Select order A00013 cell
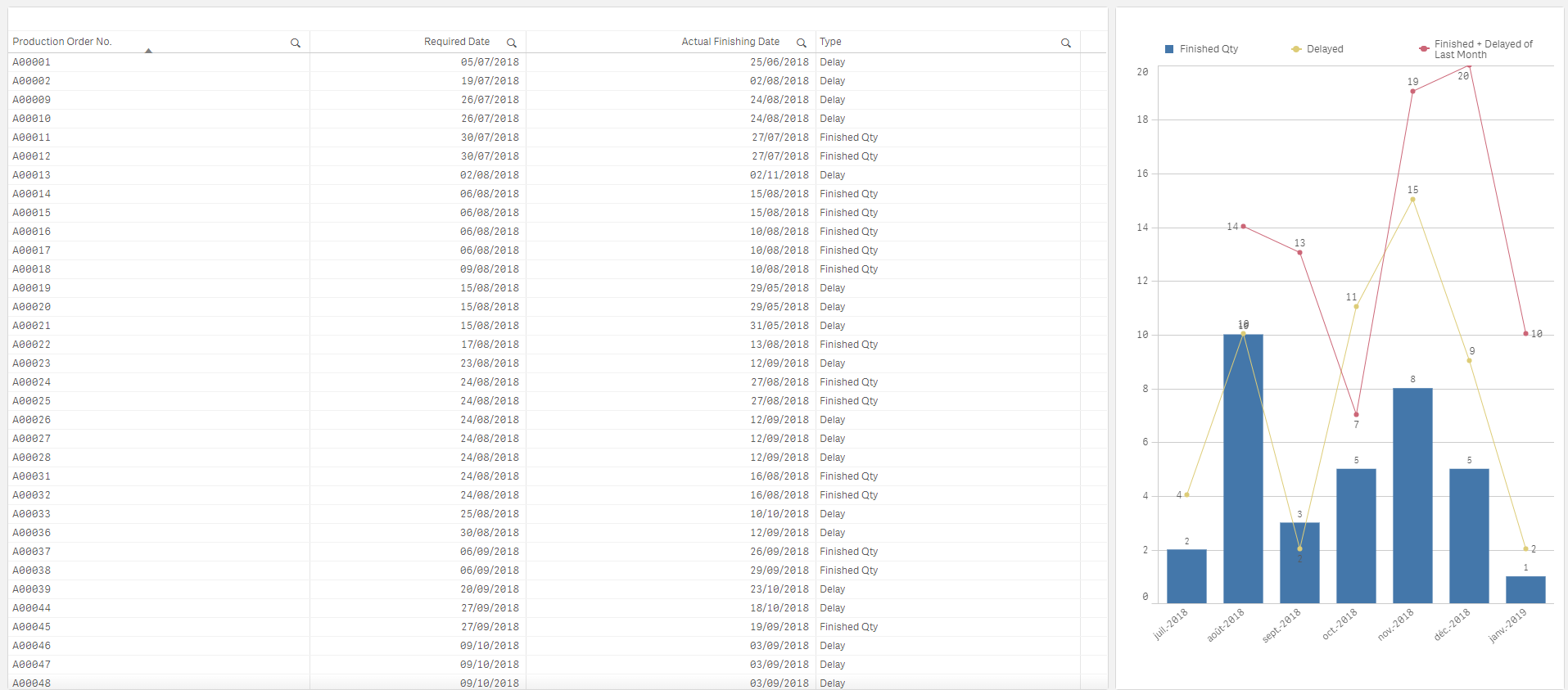Image resolution: width=1568 pixels, height=690 pixels. 159,175
